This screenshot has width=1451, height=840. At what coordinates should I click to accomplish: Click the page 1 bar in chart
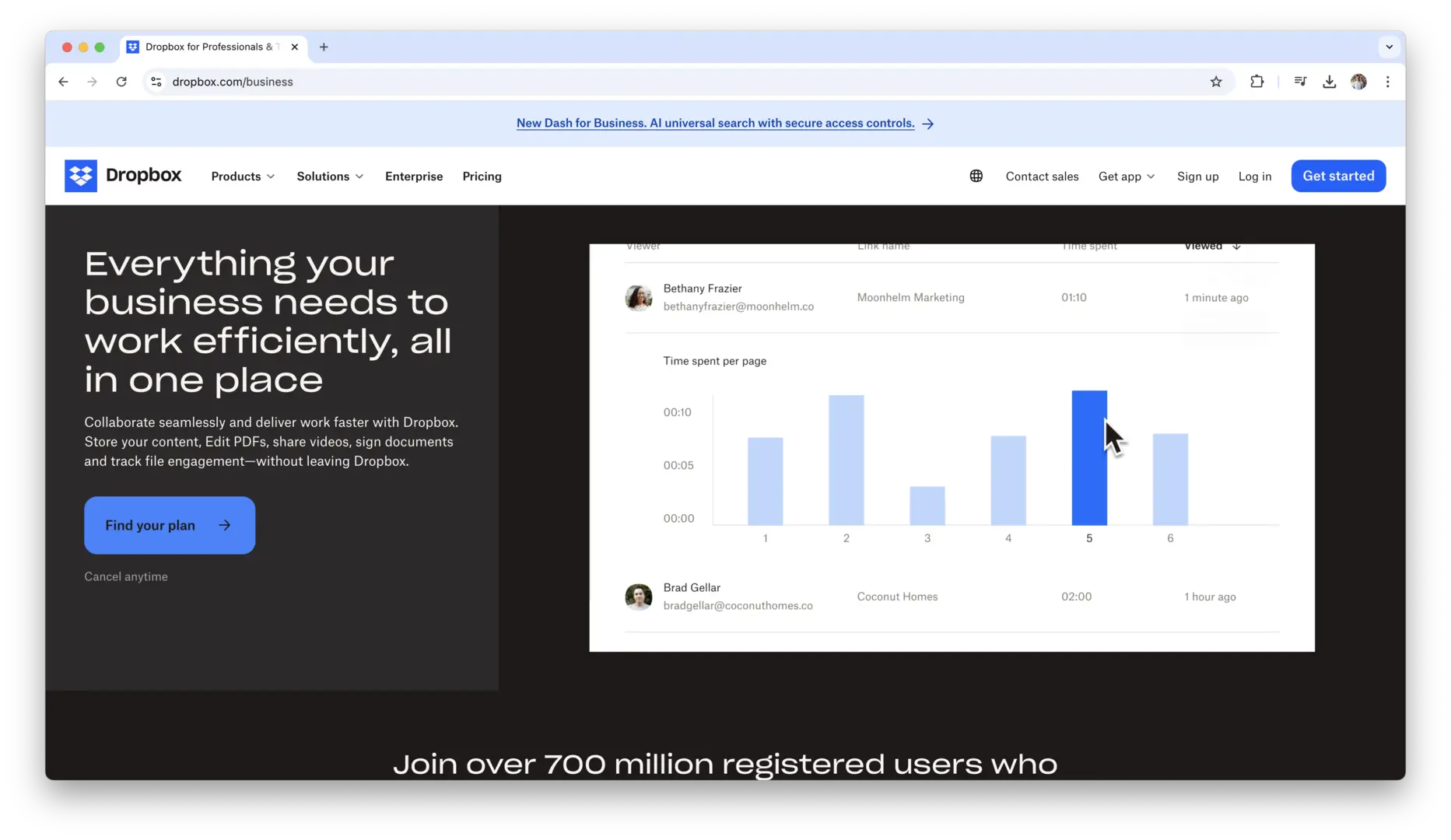766,481
